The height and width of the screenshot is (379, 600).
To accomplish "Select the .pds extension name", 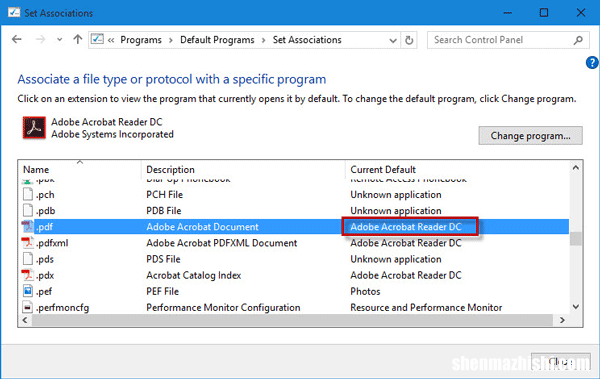I will [45, 259].
